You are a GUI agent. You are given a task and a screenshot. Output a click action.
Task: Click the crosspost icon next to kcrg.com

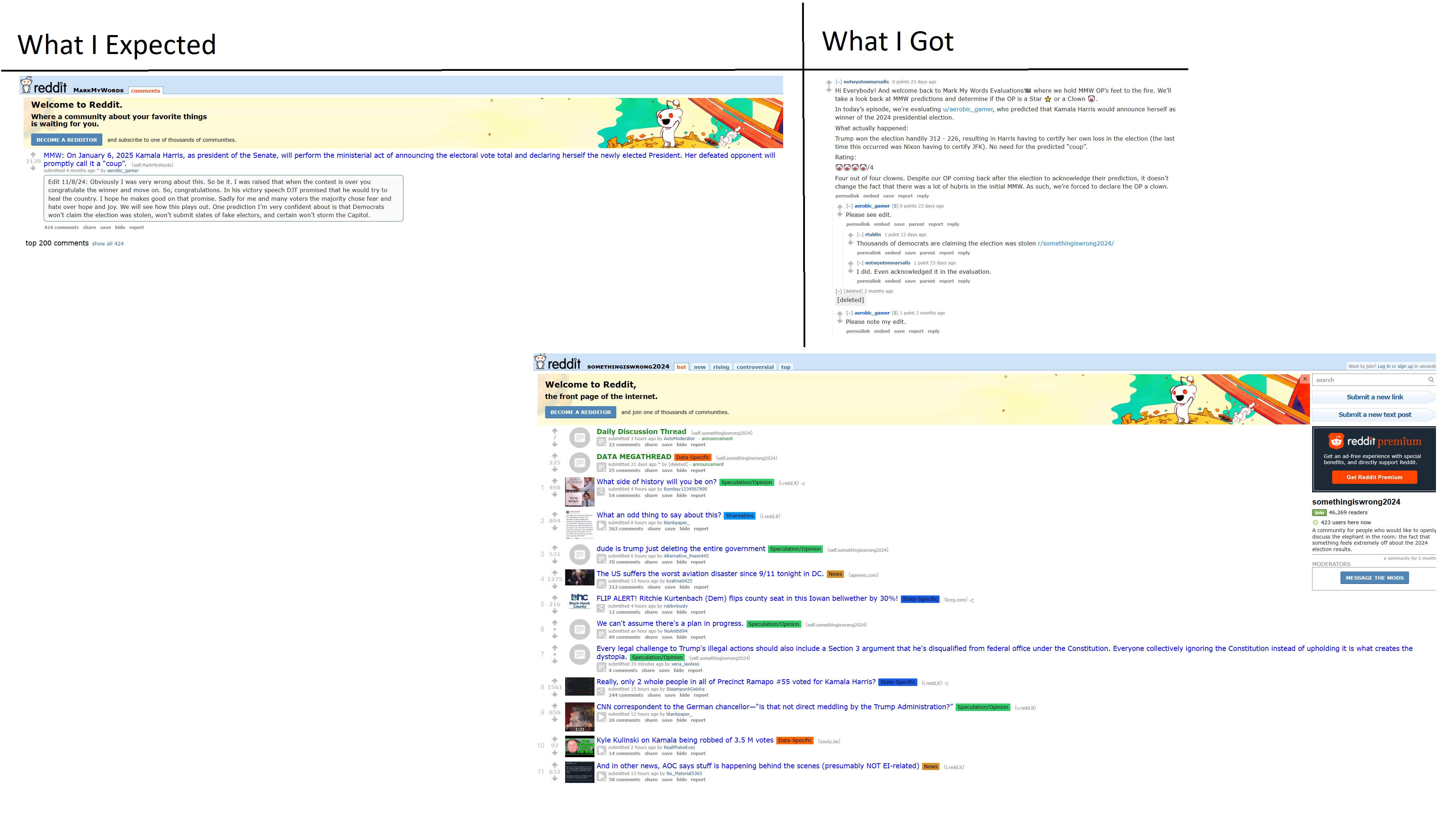coord(972,600)
